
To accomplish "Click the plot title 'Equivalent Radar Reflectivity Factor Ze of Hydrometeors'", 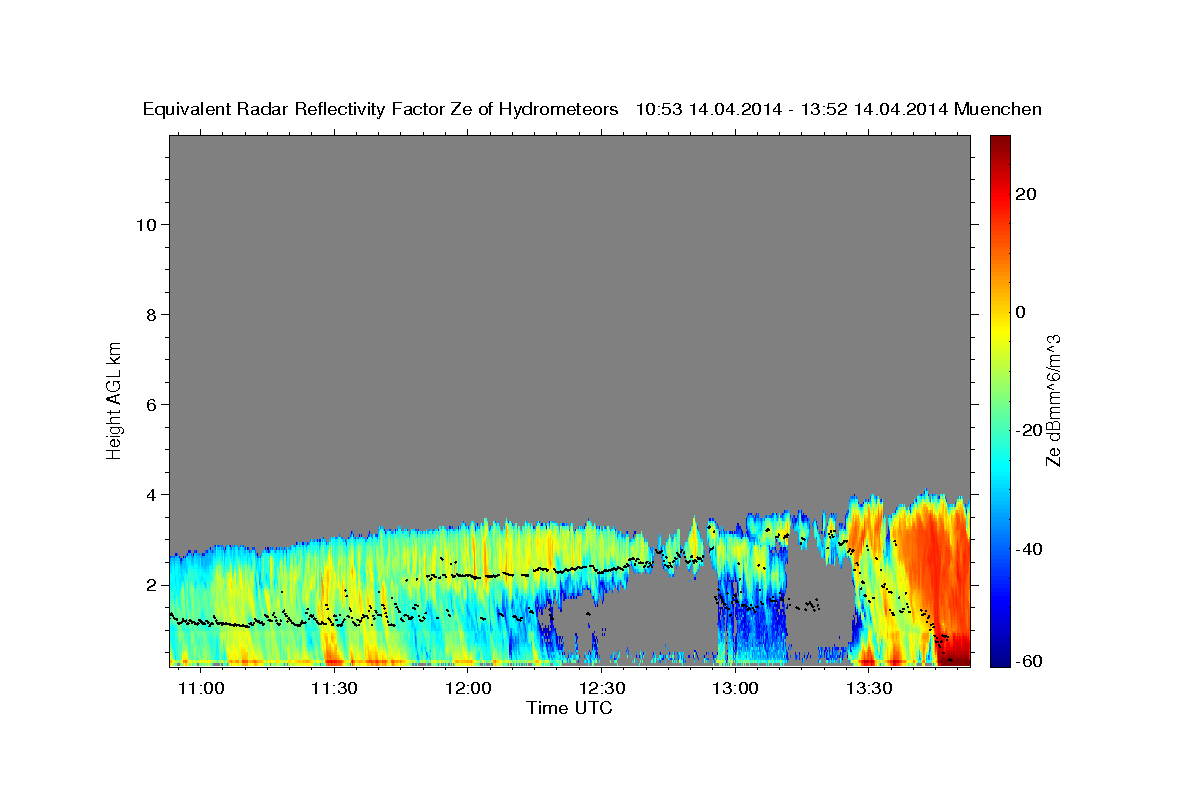I will [x=381, y=109].
